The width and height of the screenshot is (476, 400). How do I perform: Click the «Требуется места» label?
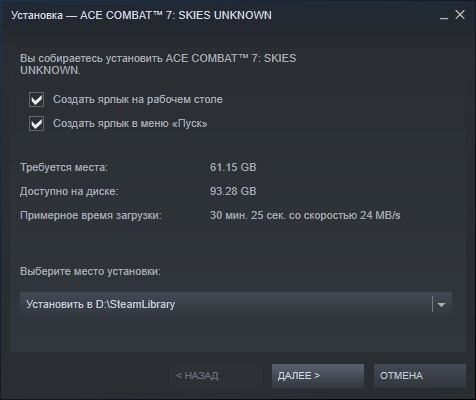tap(64, 167)
